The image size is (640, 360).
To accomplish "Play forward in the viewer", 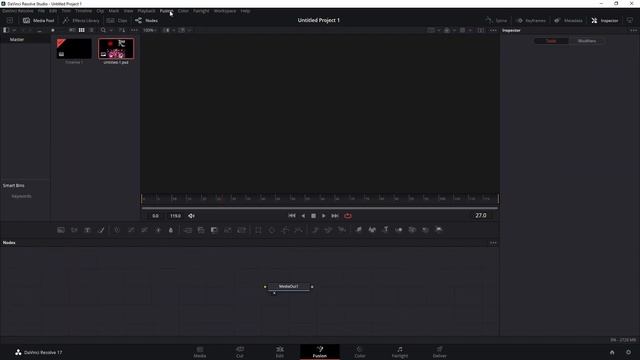I will pos(324,216).
